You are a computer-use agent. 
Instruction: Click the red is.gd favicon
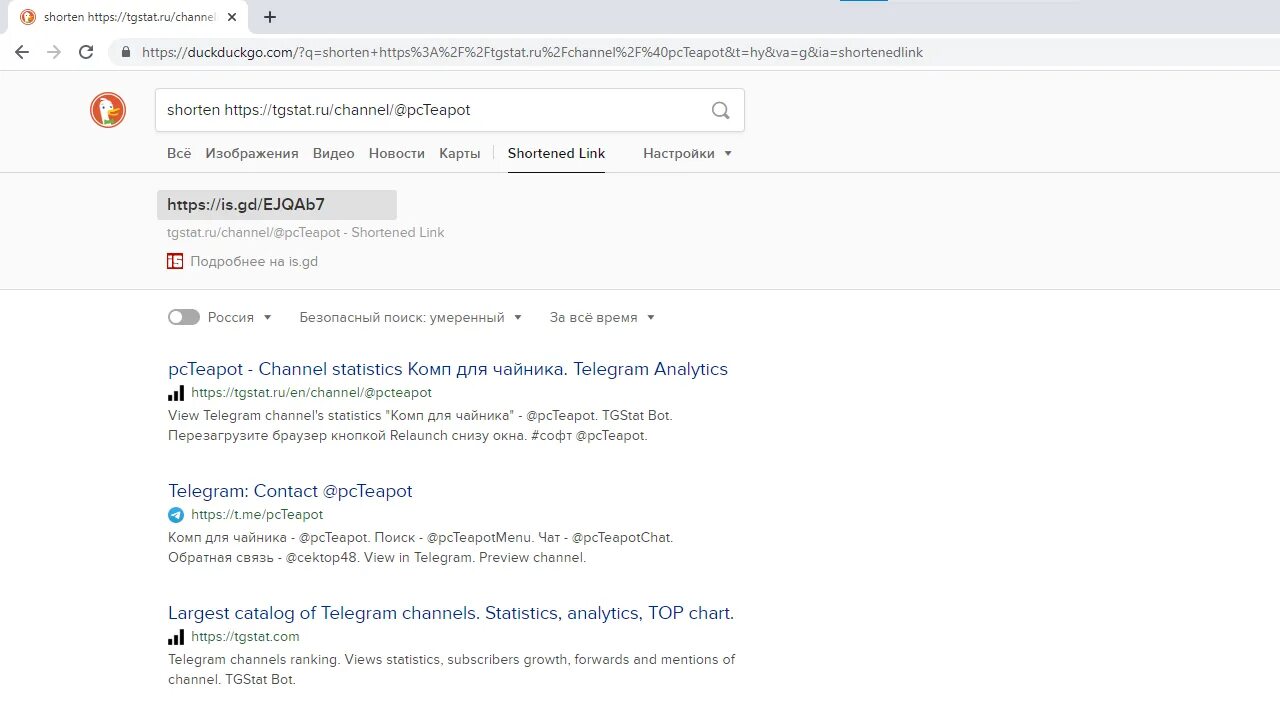coord(175,261)
